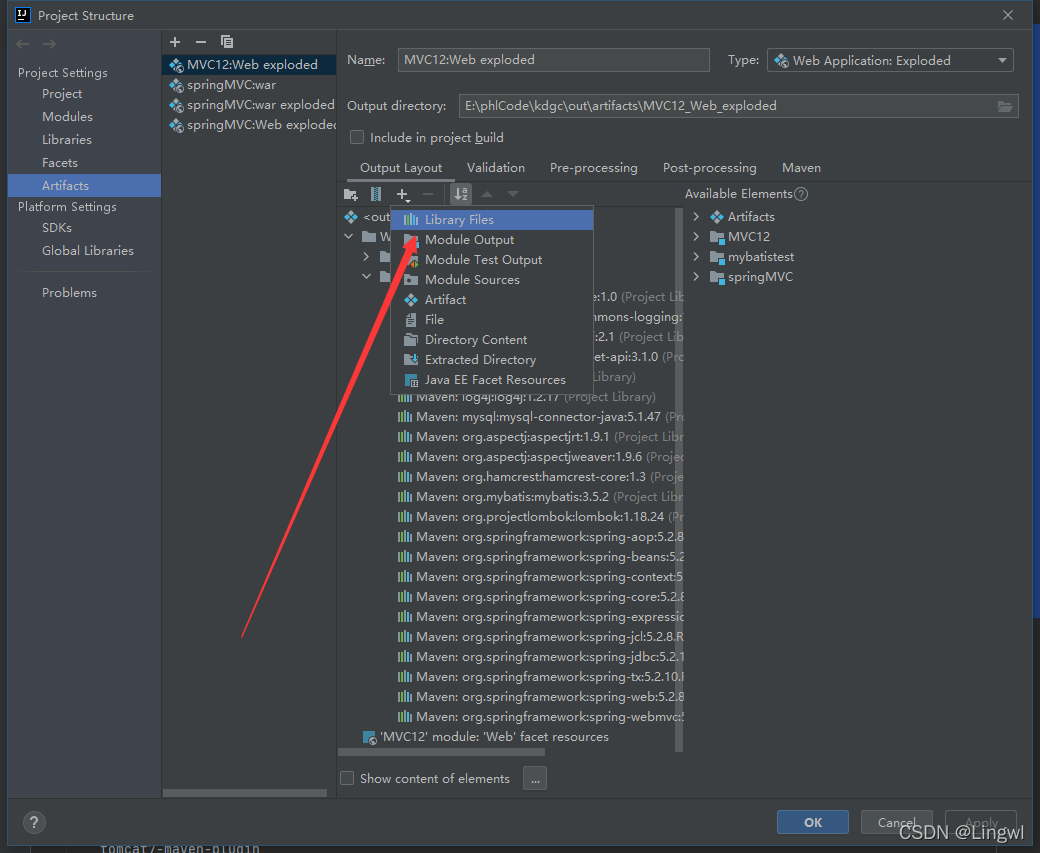Viewport: 1040px width, 853px height.
Task: Choose Module Test Output from the popup
Action: click(x=491, y=259)
